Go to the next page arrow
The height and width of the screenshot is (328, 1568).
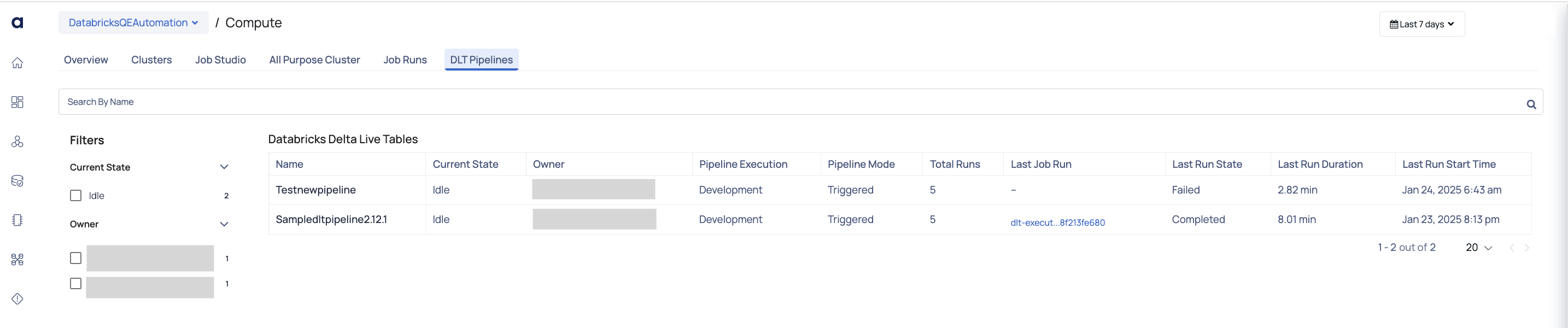point(1526,248)
